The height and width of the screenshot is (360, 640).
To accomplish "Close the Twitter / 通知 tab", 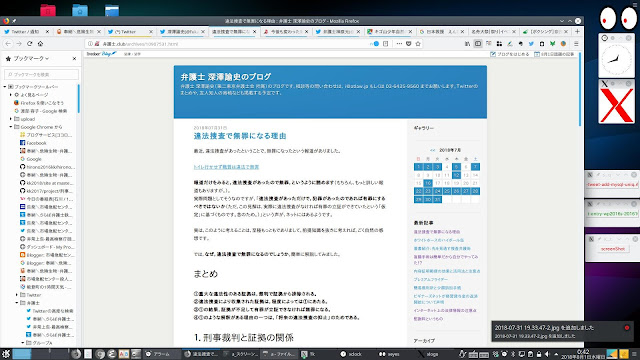I will [47, 31].
